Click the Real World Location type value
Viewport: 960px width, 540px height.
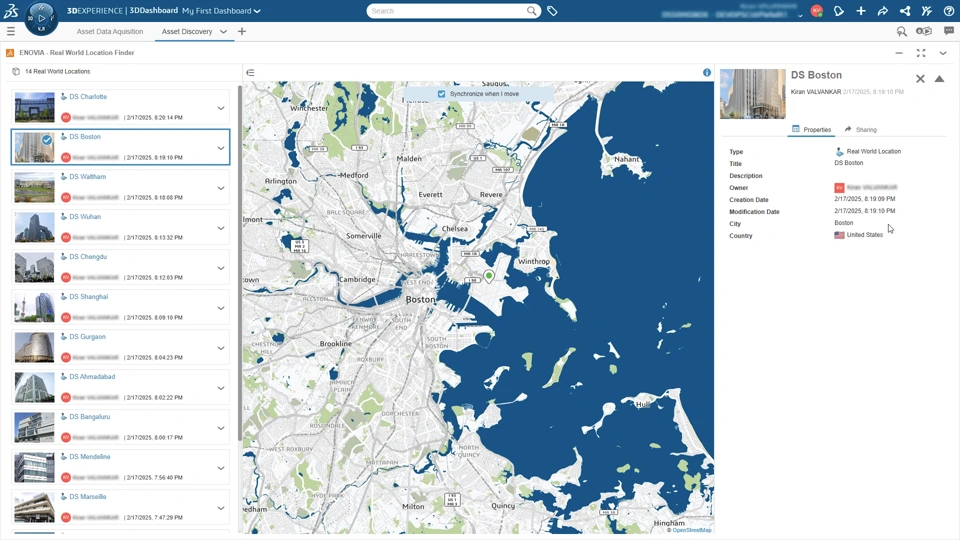click(x=874, y=151)
